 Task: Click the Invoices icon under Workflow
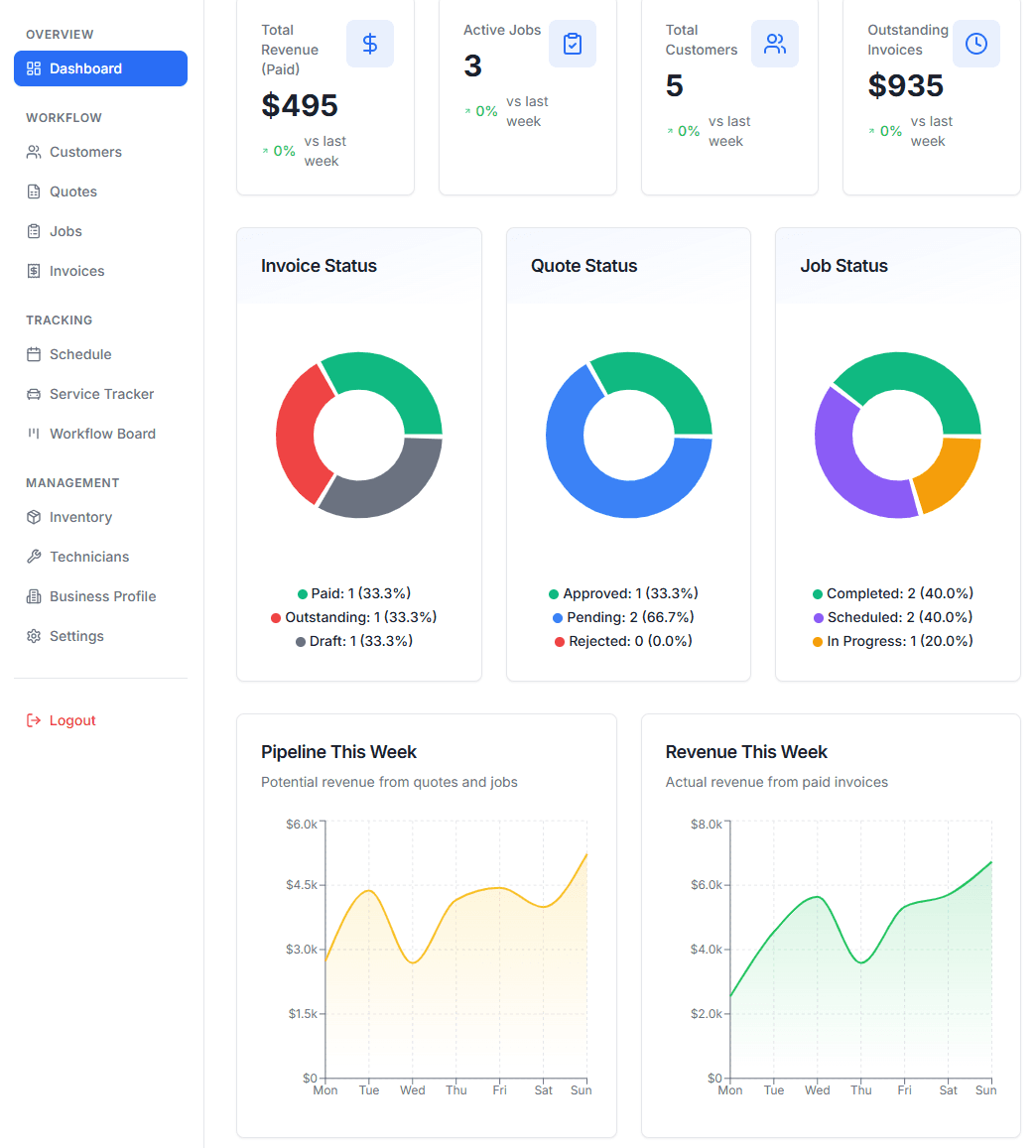click(35, 271)
